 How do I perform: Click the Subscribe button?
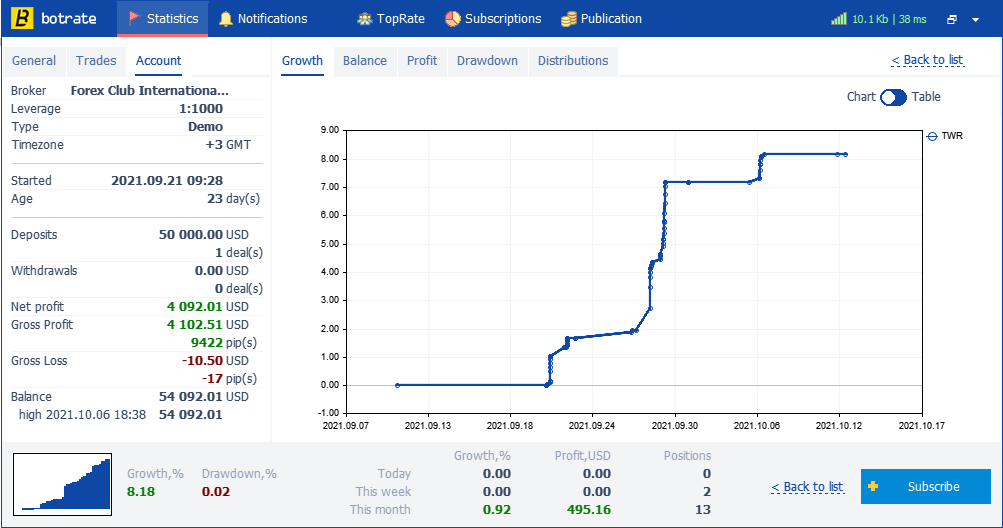tap(926, 486)
